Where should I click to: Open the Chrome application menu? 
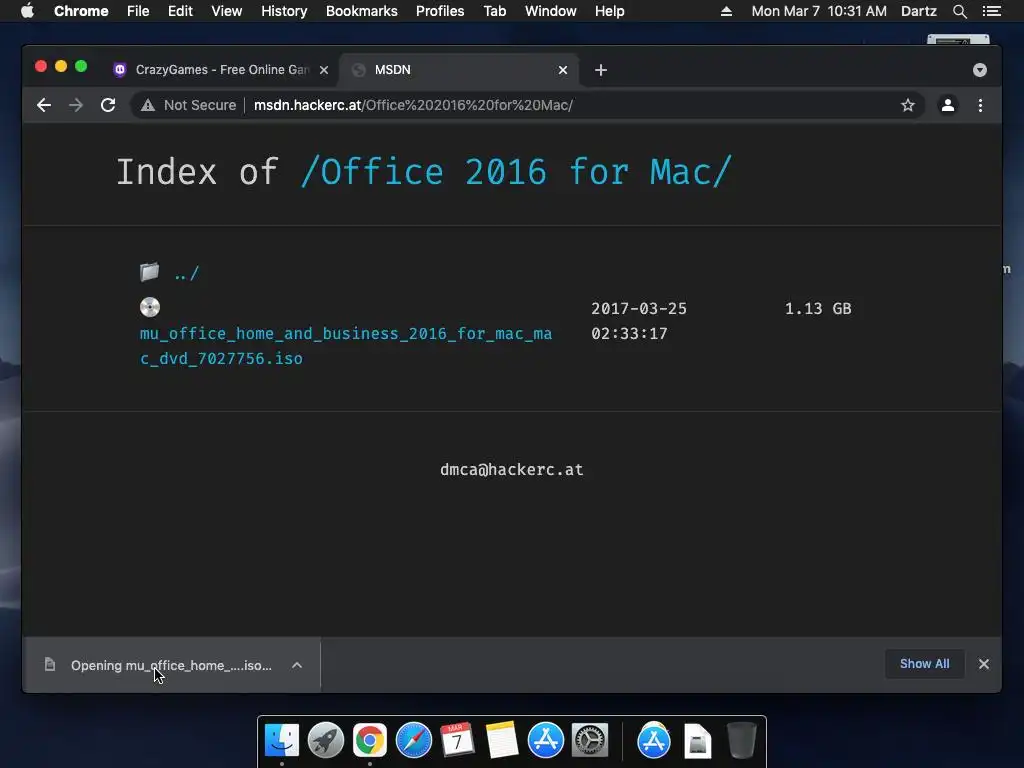tap(81, 11)
